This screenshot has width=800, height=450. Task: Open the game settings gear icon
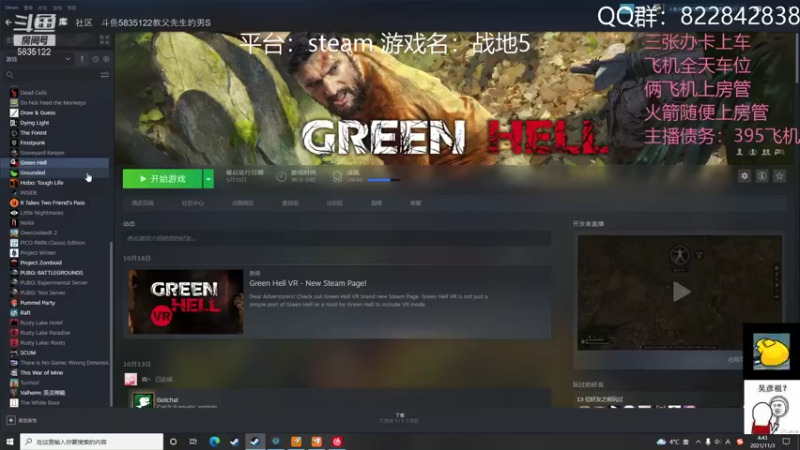(x=744, y=176)
